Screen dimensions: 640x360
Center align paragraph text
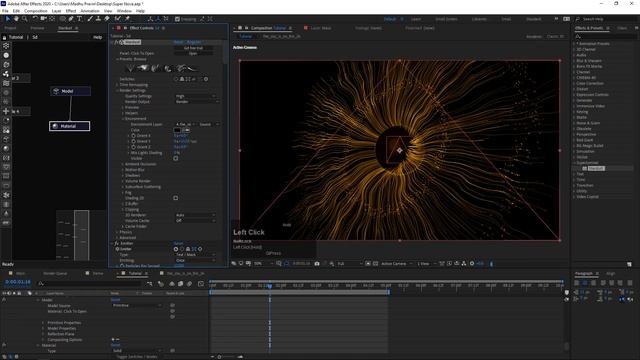point(585,282)
